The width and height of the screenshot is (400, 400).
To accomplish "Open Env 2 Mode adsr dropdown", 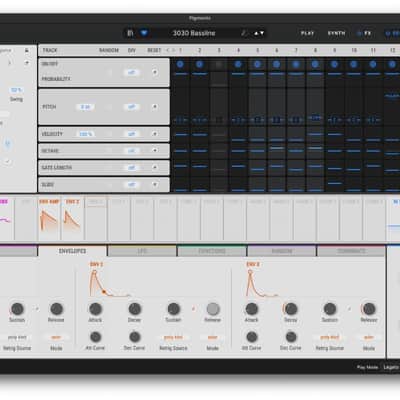I will pyautogui.click(x=213, y=337).
